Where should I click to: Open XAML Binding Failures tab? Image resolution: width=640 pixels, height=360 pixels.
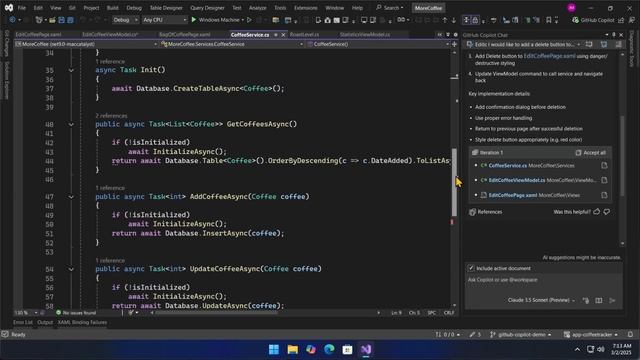click(x=82, y=322)
